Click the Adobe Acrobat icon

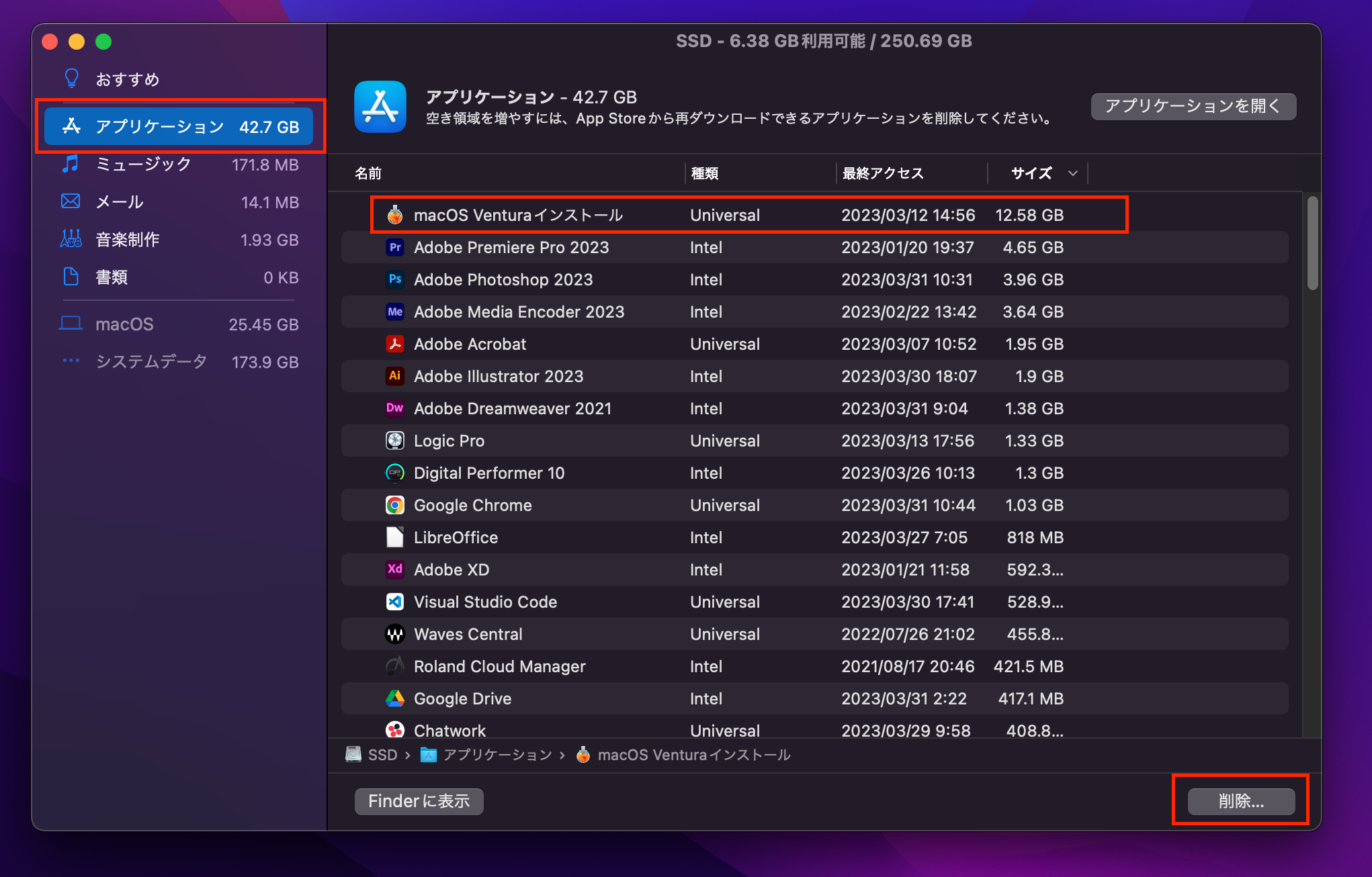tap(395, 344)
